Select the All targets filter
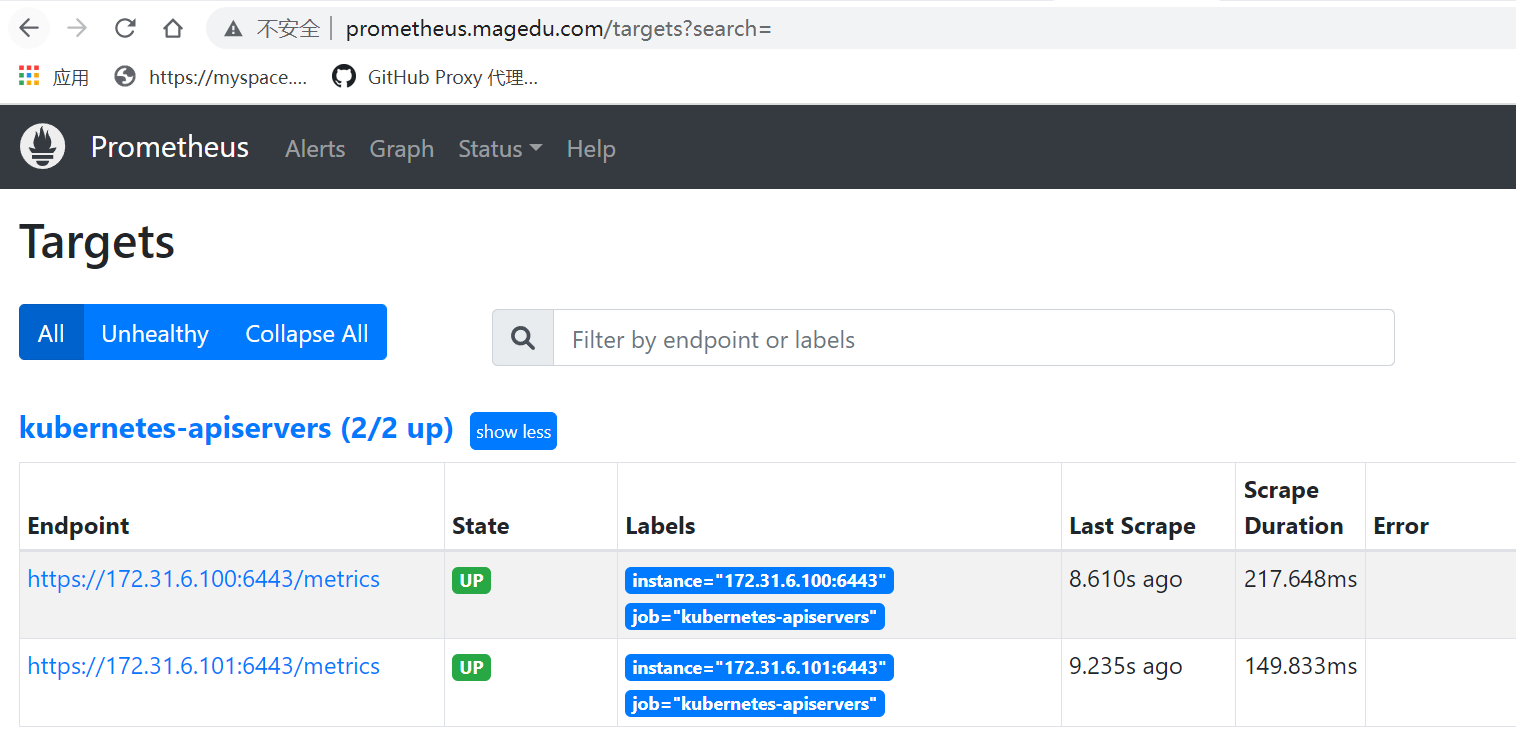1516x745 pixels. click(51, 333)
